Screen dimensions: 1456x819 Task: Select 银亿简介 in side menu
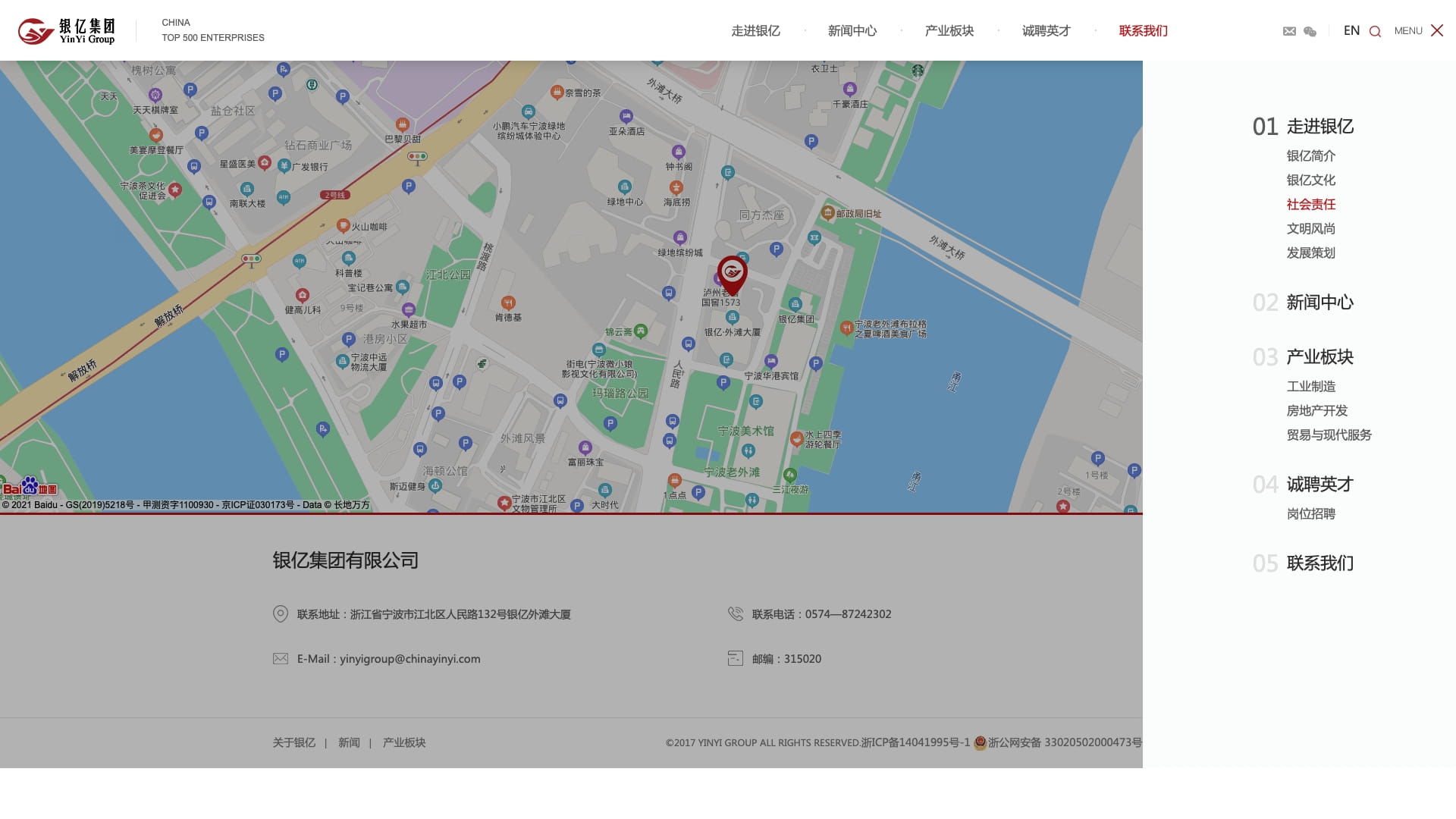tap(1311, 155)
